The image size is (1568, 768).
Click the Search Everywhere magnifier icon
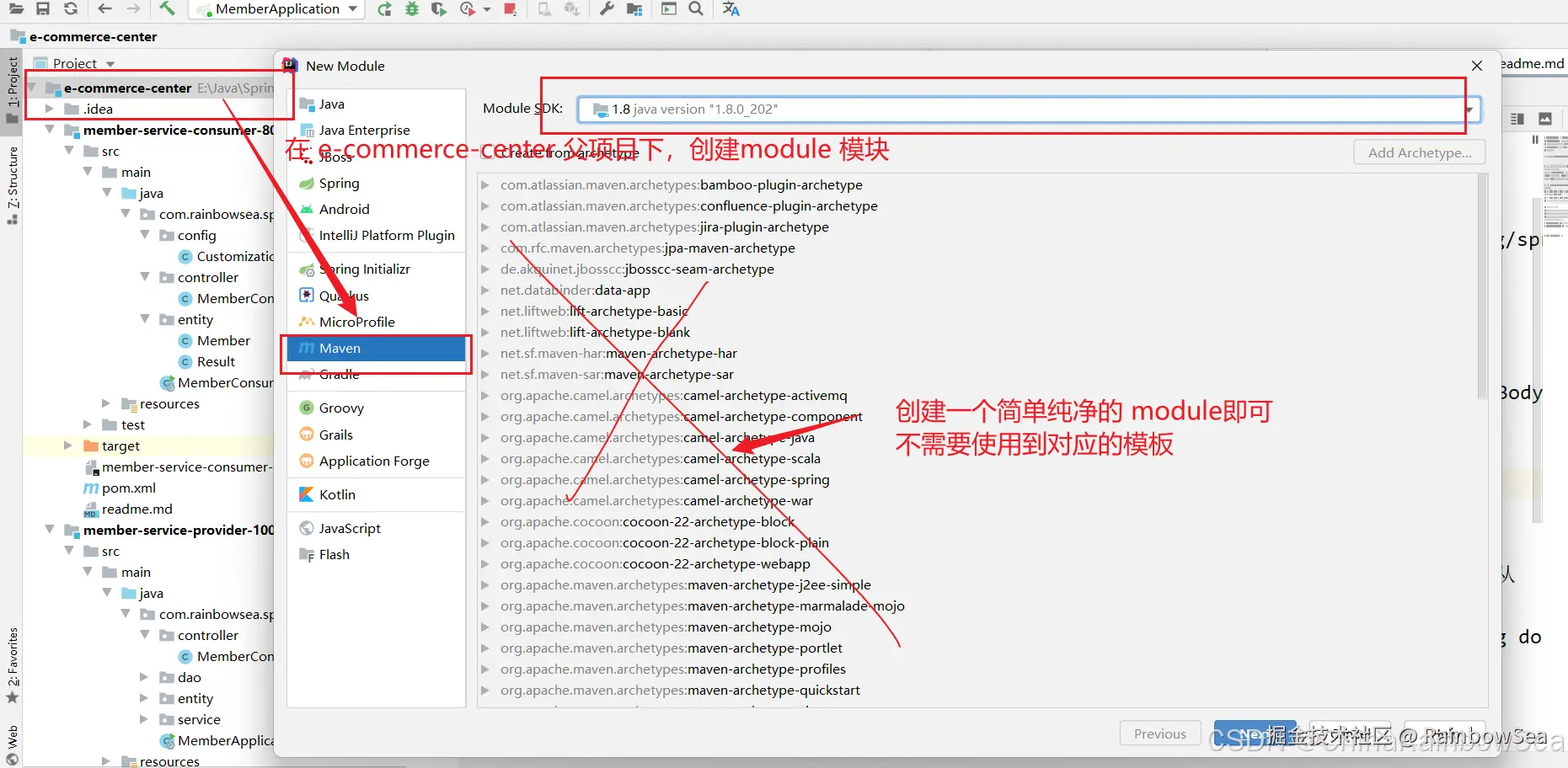(x=696, y=9)
